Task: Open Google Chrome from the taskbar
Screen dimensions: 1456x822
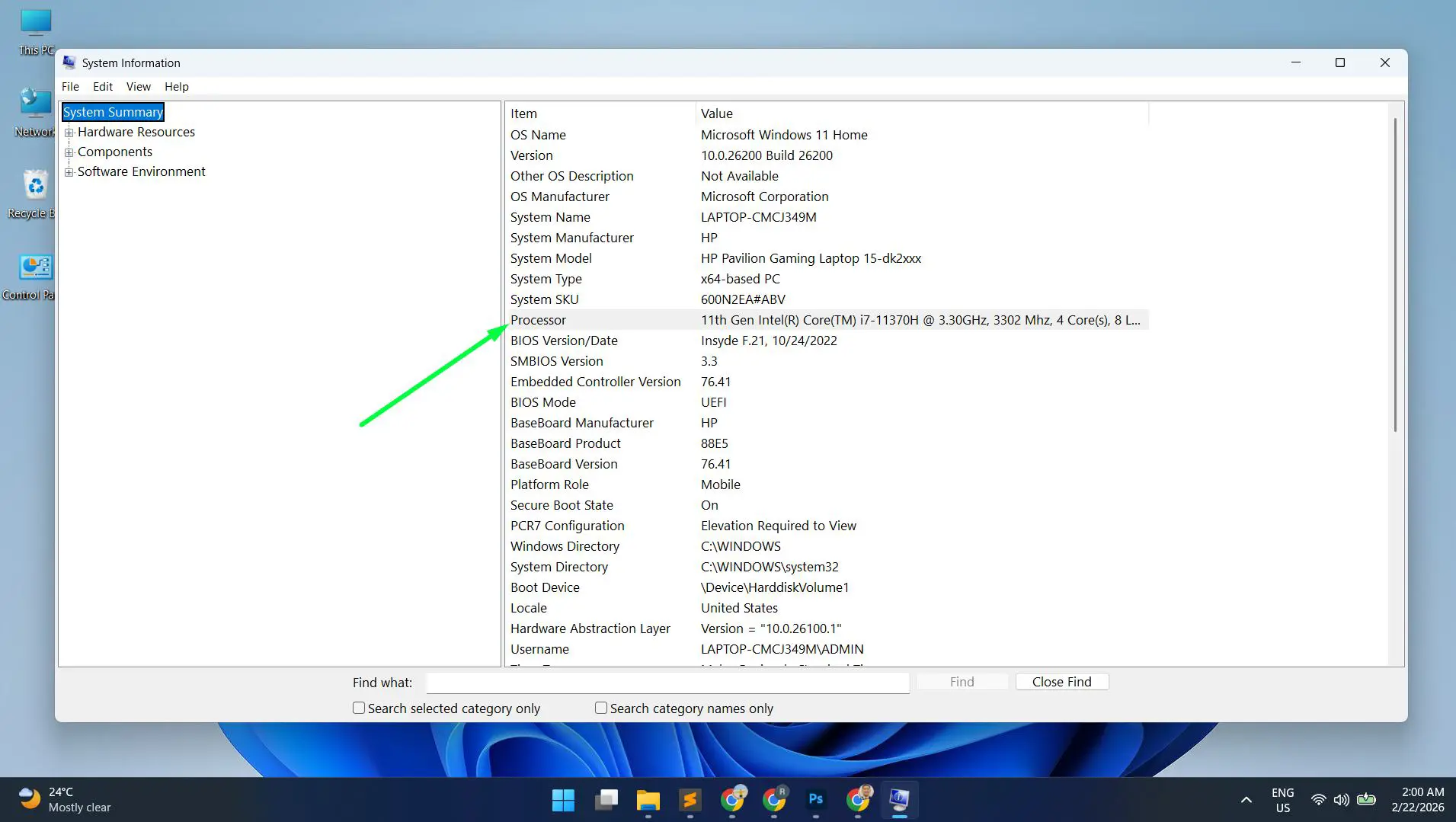Action: [x=734, y=800]
